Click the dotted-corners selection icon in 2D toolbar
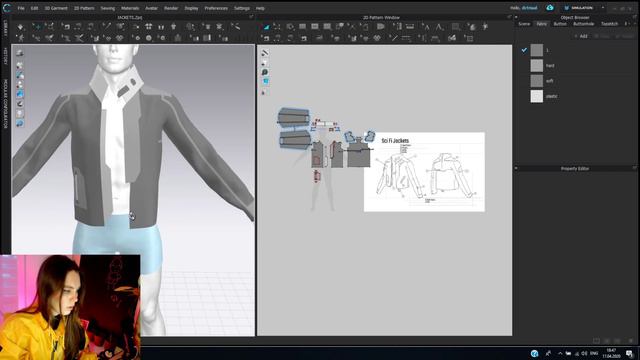 pyautogui.click(x=277, y=27)
